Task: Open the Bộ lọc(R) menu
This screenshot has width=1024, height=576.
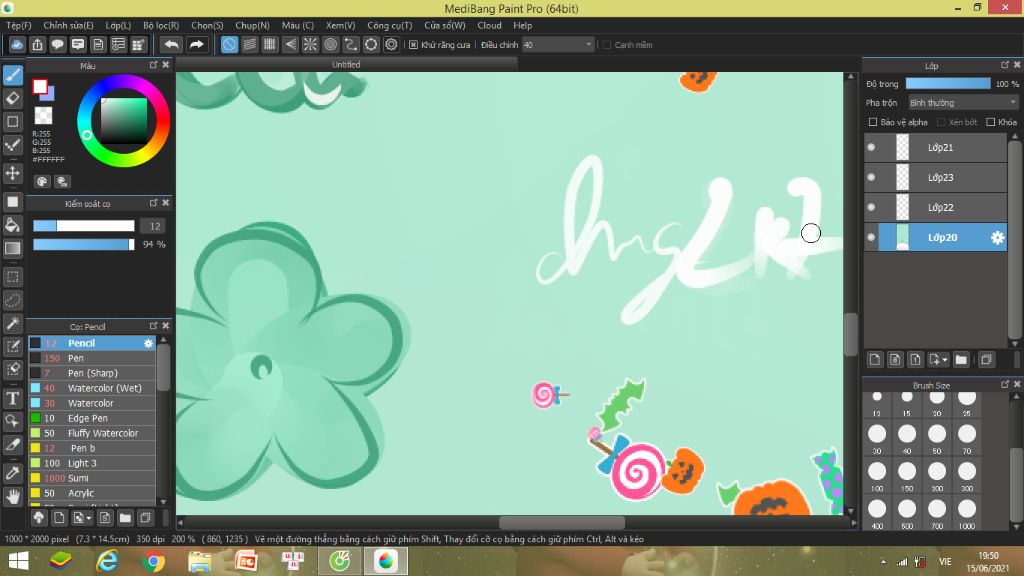Action: [161, 25]
